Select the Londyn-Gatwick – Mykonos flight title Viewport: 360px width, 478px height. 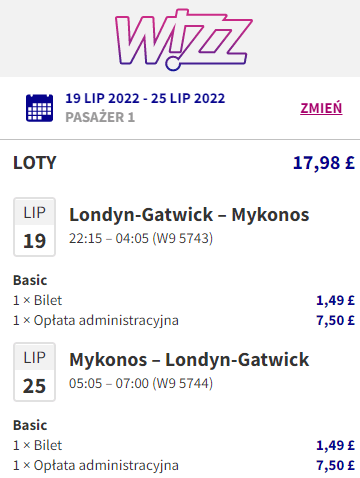point(189,215)
